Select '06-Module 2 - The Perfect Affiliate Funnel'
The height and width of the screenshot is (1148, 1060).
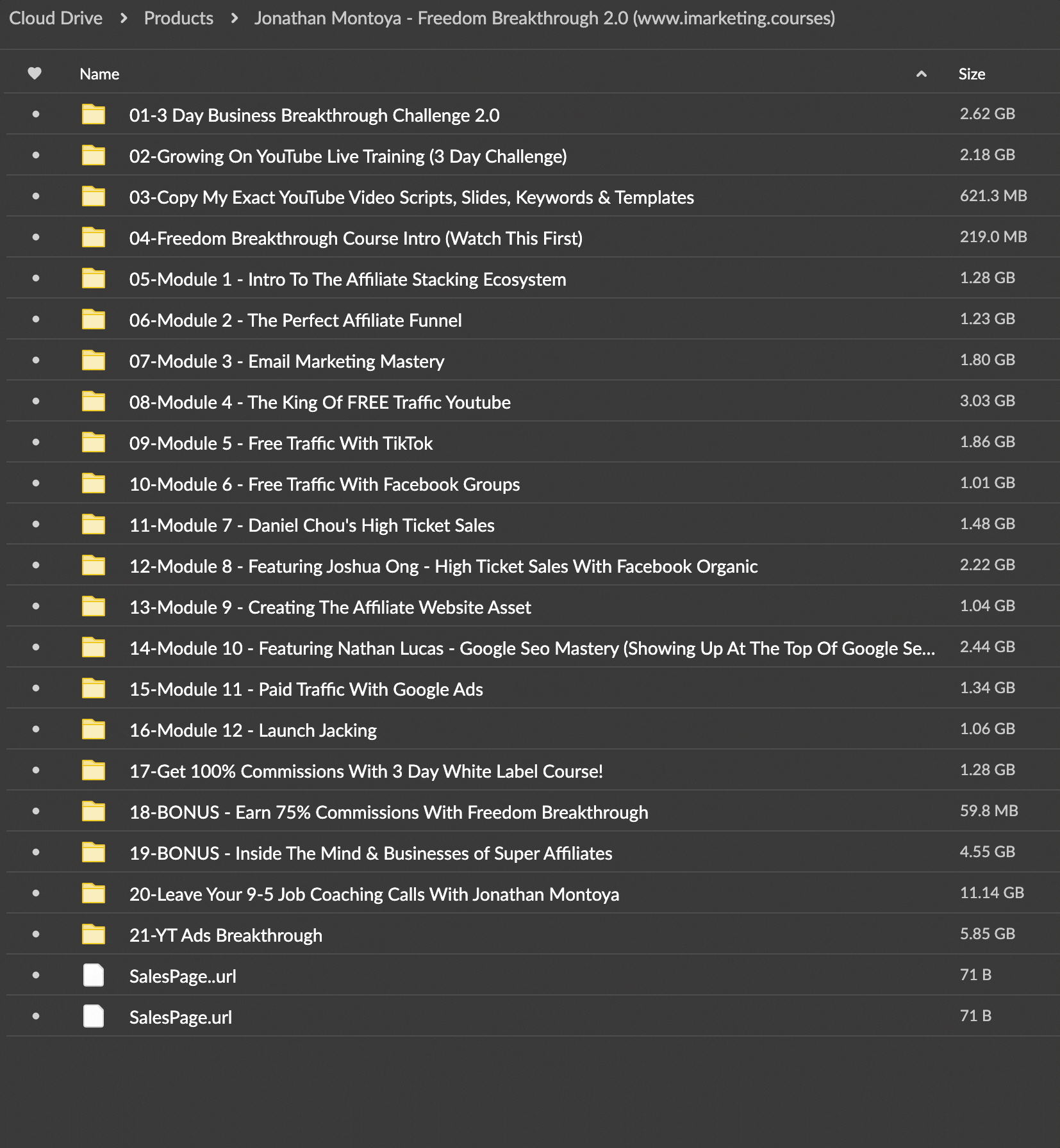coord(295,320)
